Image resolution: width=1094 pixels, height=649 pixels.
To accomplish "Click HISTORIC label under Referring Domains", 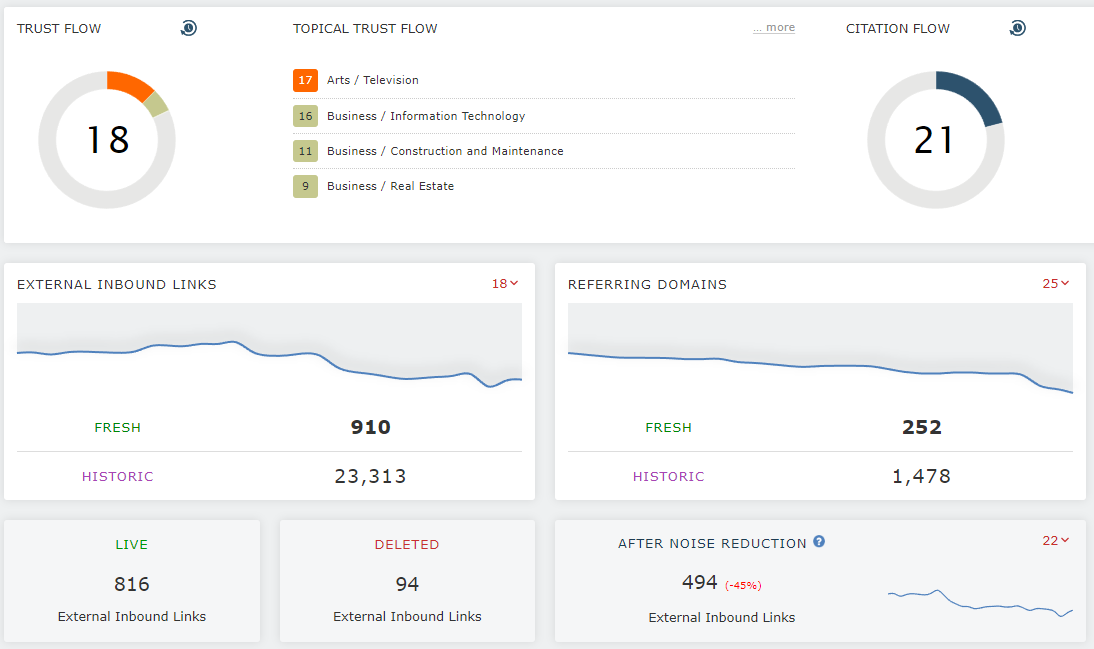I will (x=668, y=477).
